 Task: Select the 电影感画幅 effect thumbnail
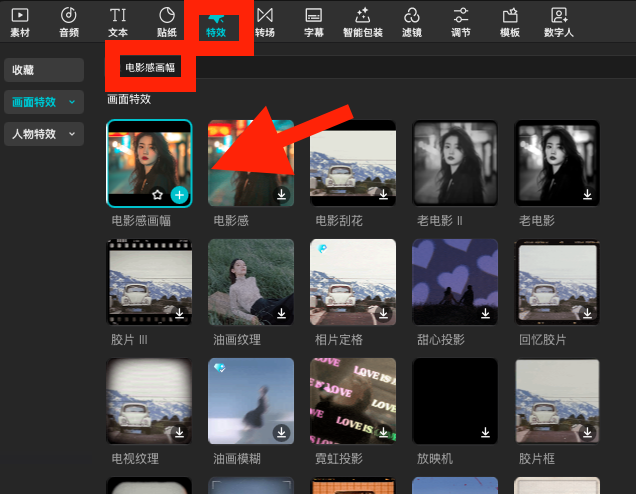tap(149, 163)
